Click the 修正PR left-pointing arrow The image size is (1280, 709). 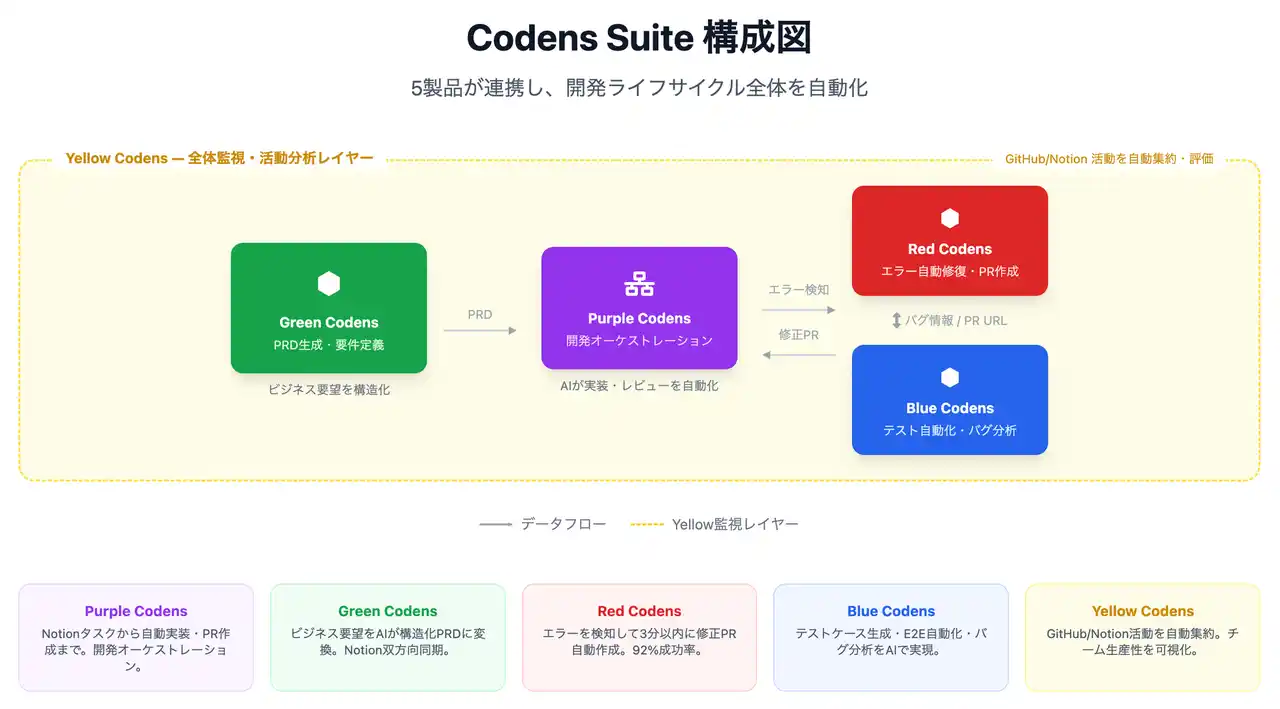(x=798, y=354)
